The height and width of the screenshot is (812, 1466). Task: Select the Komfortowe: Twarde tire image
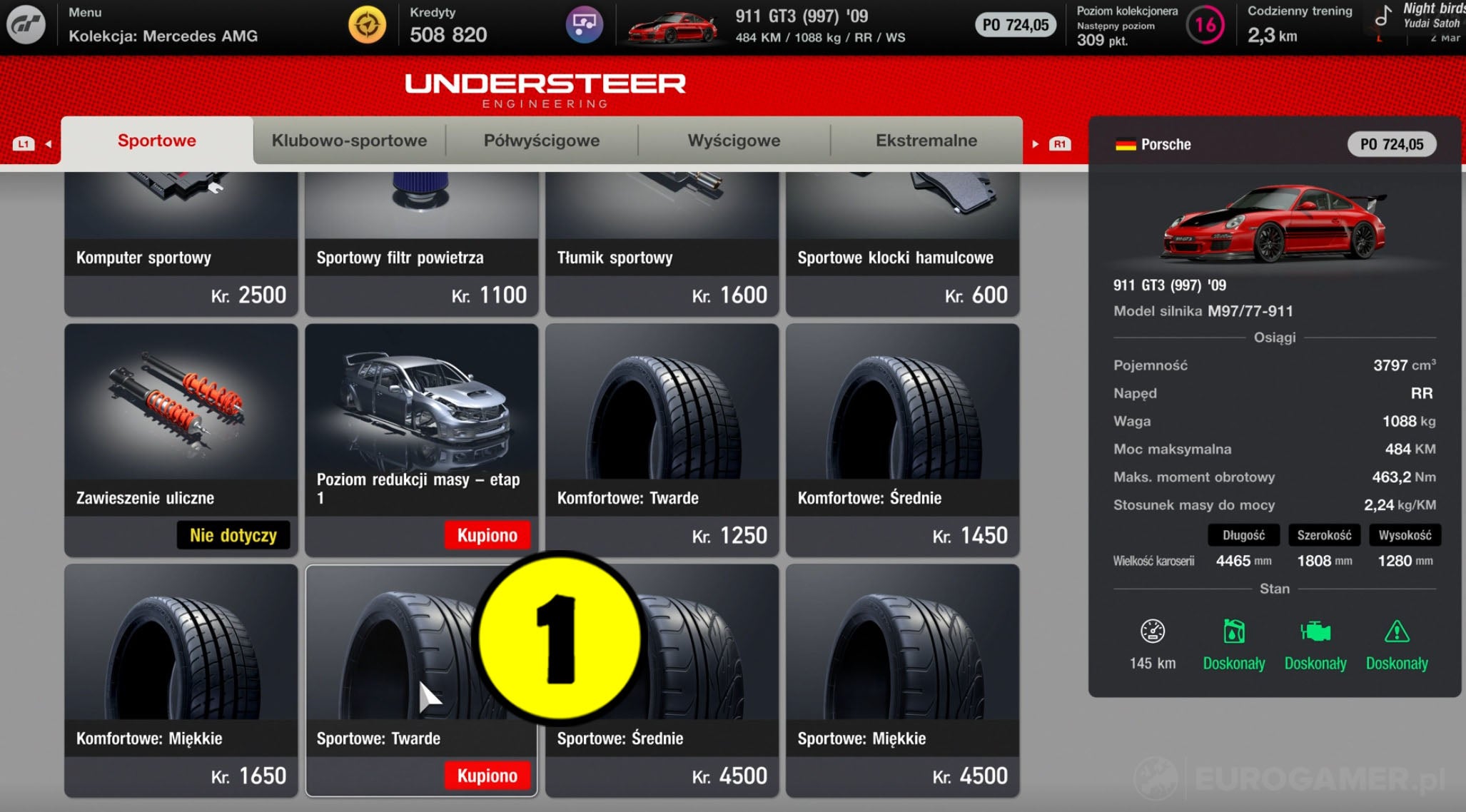(662, 402)
